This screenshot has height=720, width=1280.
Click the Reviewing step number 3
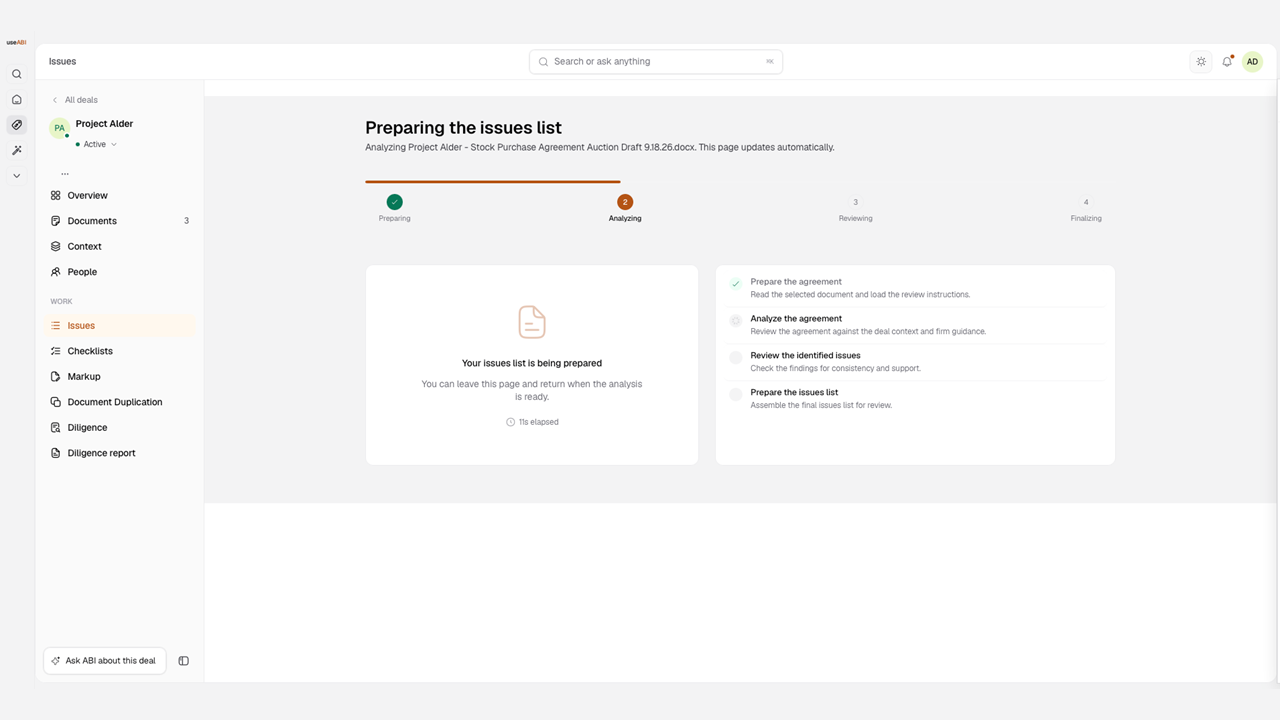[856, 202]
